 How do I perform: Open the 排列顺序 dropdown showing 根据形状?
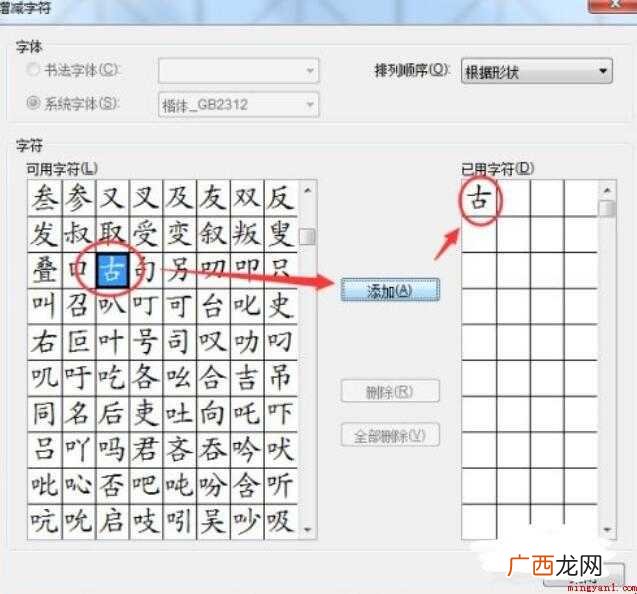[537, 72]
